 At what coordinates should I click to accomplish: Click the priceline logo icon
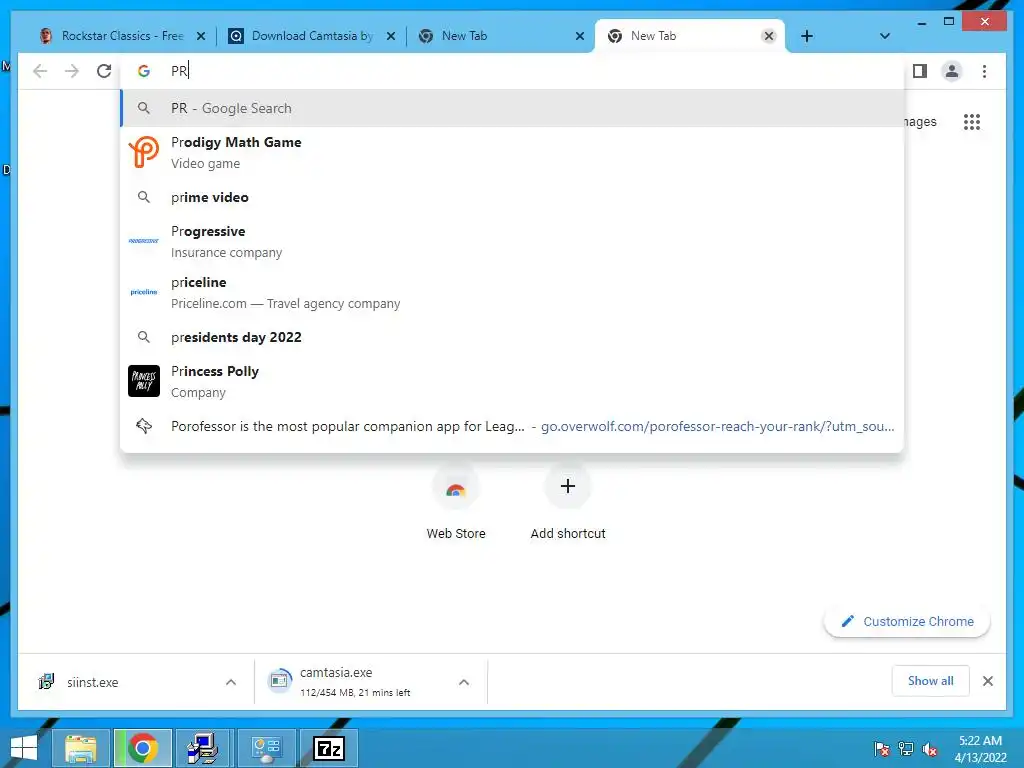(x=144, y=292)
